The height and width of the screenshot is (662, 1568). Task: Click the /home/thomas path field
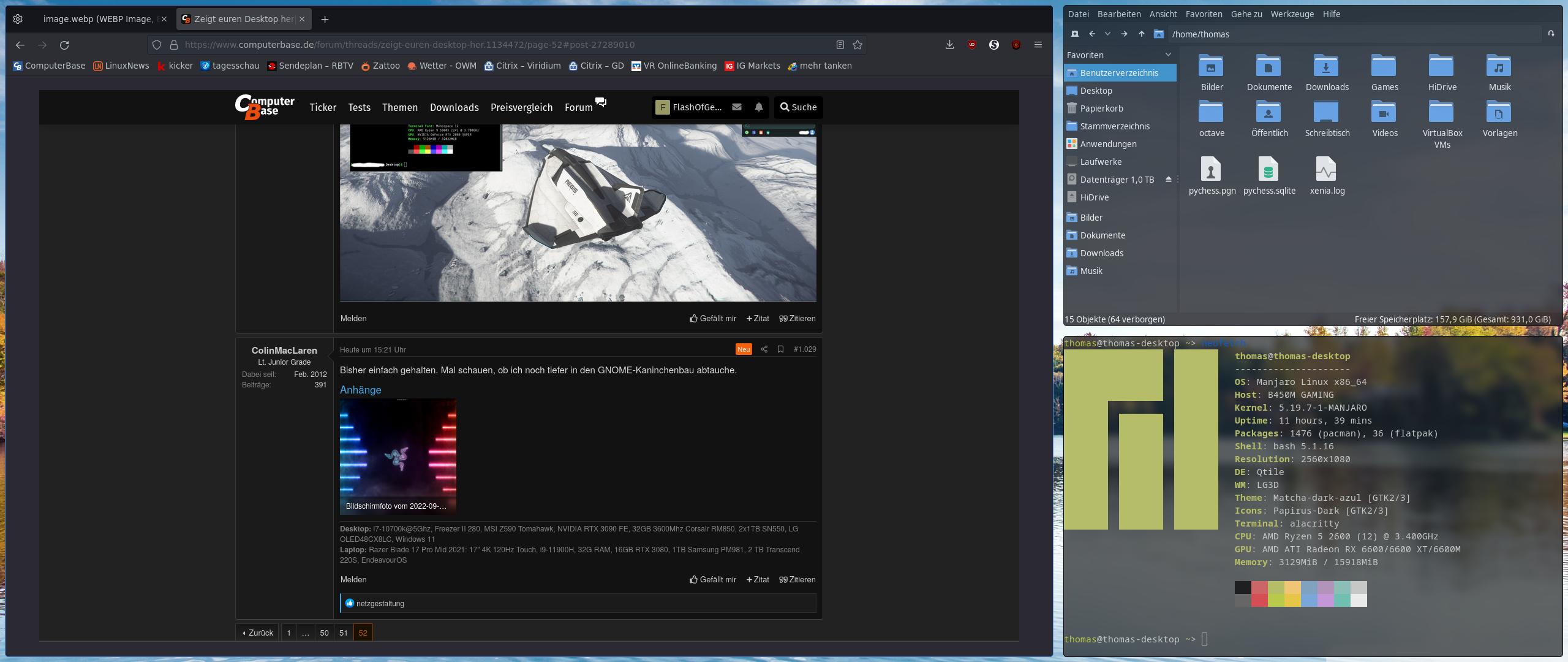(x=1354, y=34)
